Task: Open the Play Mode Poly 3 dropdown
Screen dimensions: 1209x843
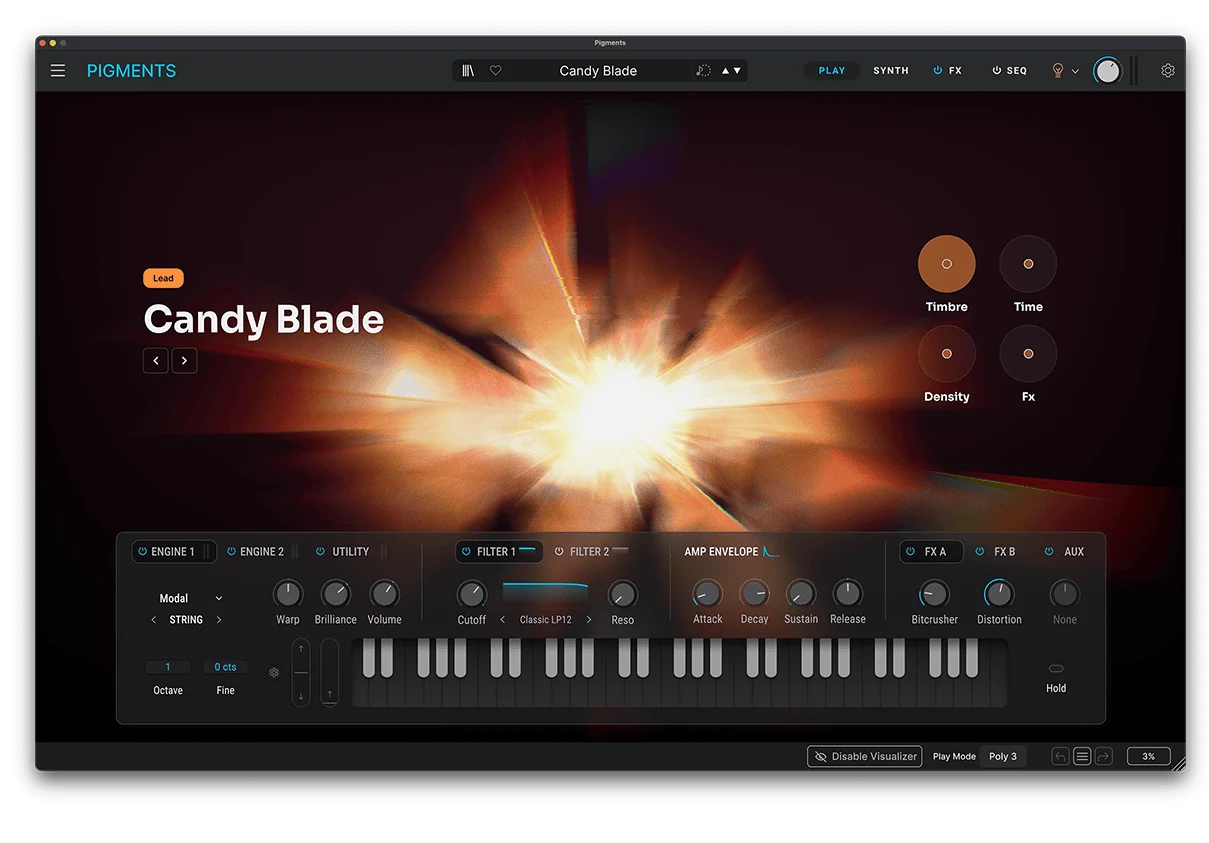Action: pyautogui.click(x=1002, y=757)
